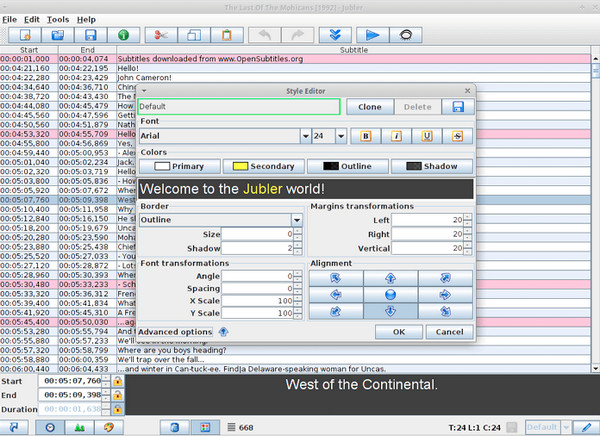The width and height of the screenshot is (600, 436).
Task: Collapse Advanced options with arrow
Action: pos(223,332)
